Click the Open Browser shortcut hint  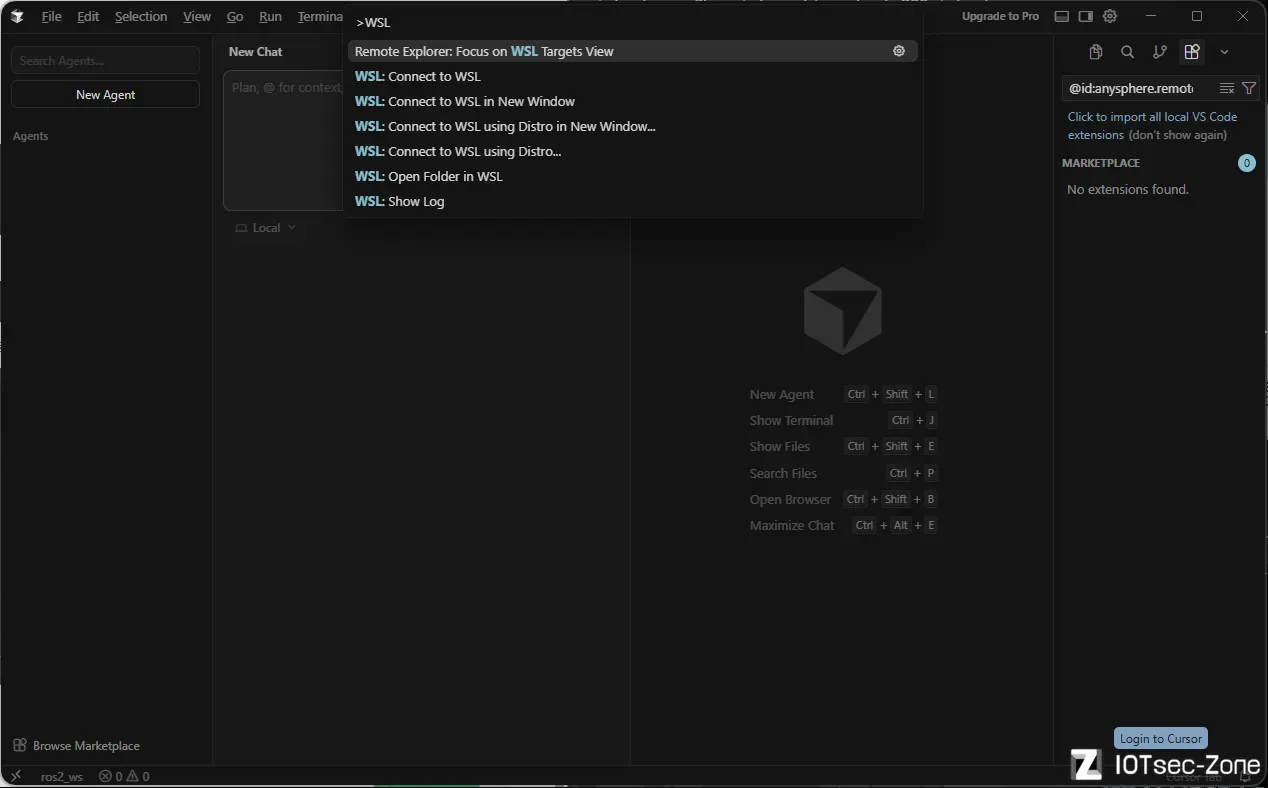coord(843,499)
